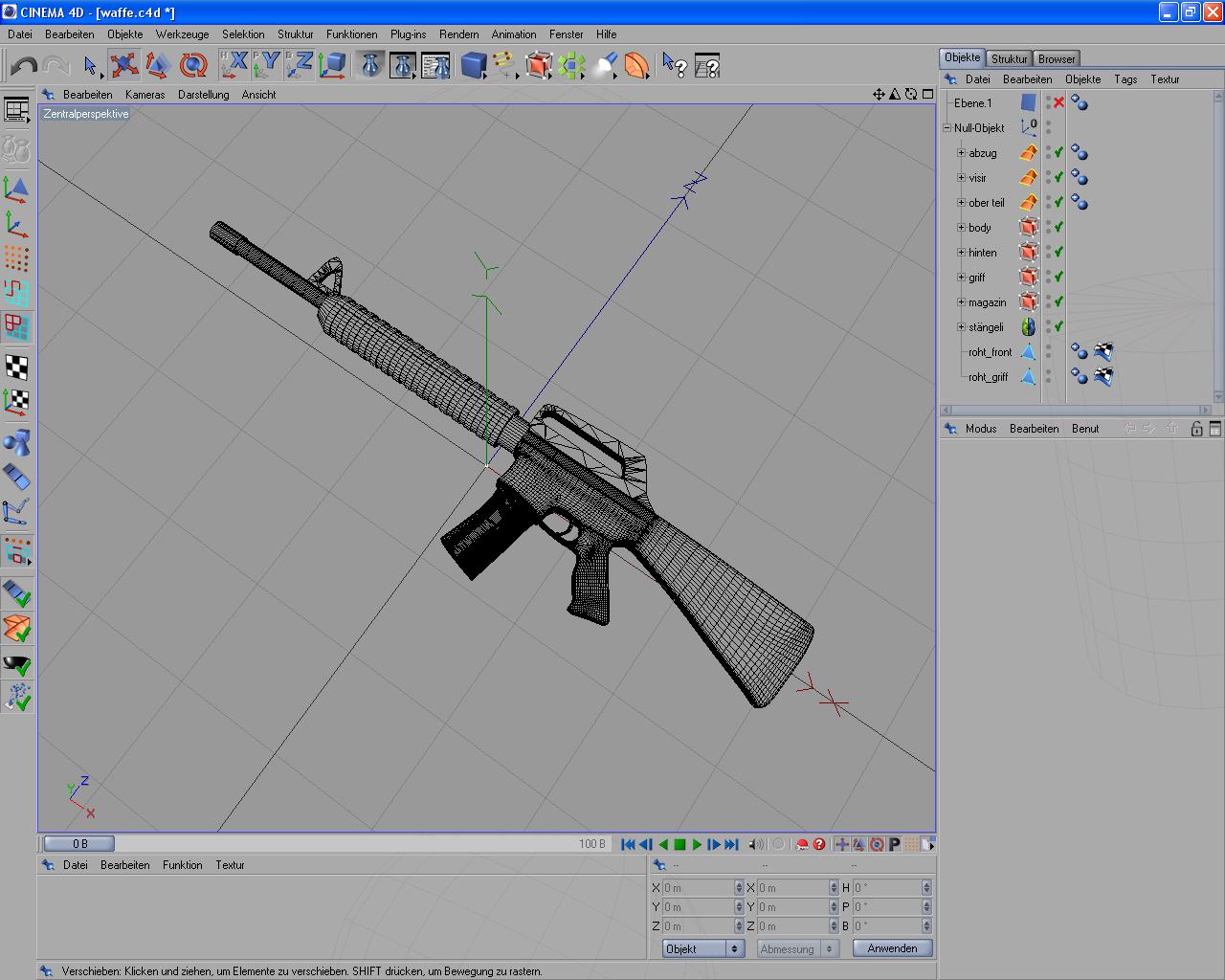The image size is (1225, 980).
Task: Open the Objekt coordinate mode dropdown
Action: click(x=703, y=948)
